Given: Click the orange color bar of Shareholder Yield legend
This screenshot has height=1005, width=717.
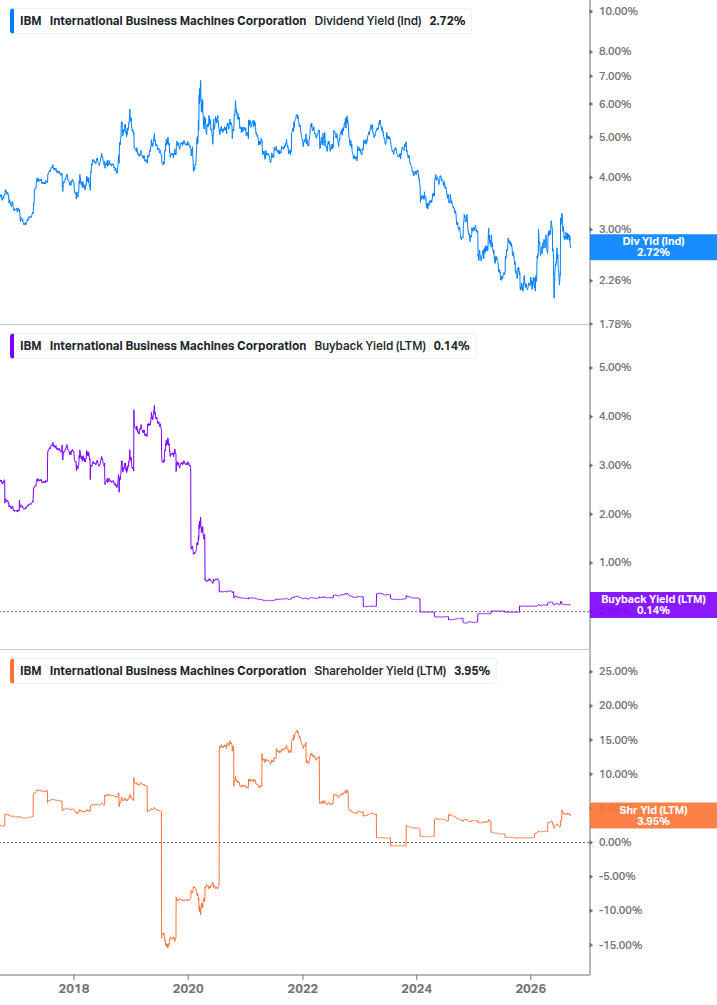Looking at the screenshot, I should (12, 671).
